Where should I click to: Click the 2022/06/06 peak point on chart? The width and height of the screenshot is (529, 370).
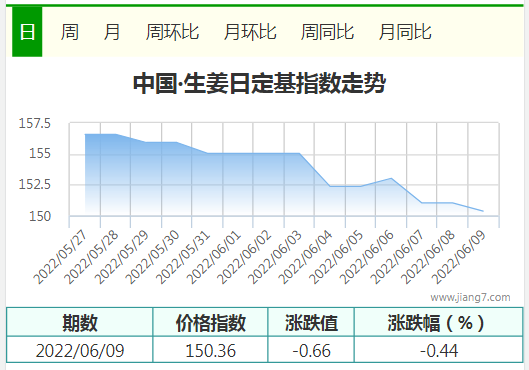pos(391,178)
